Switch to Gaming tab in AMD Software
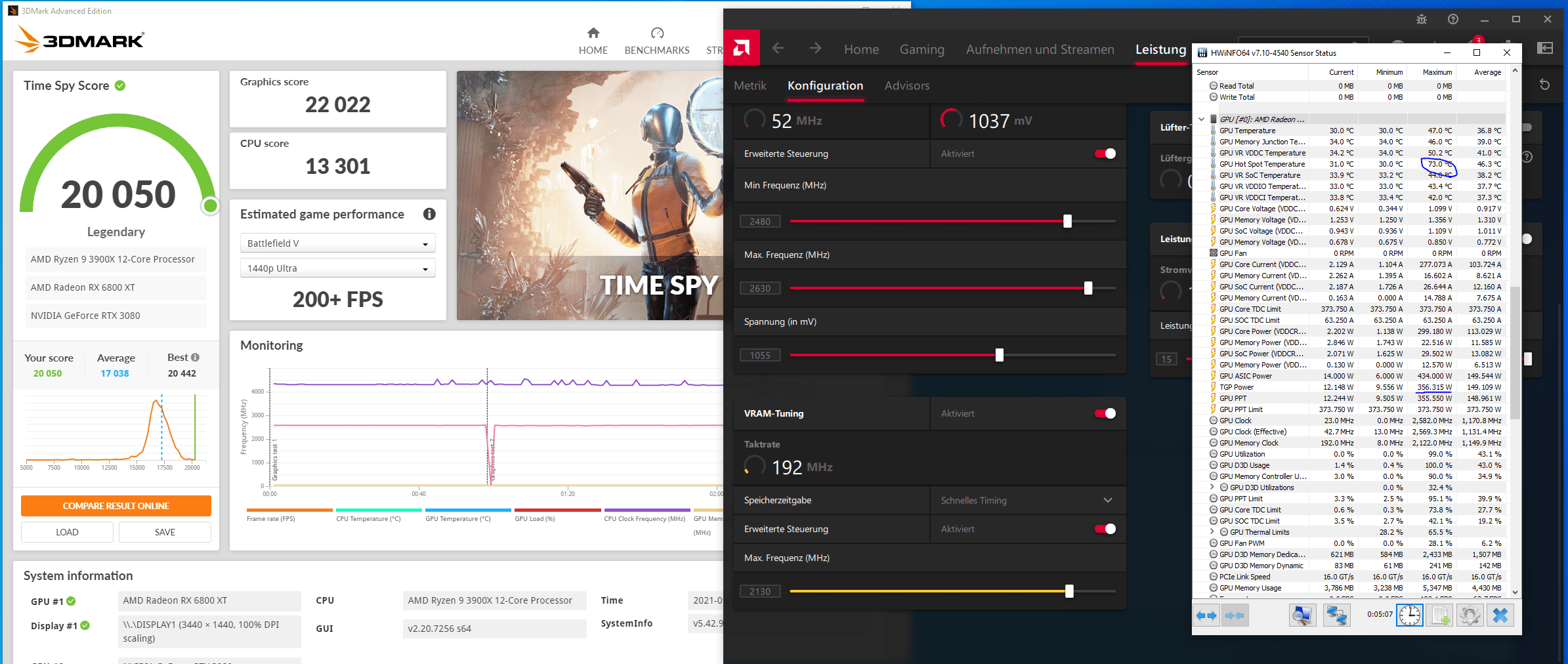 922,49
